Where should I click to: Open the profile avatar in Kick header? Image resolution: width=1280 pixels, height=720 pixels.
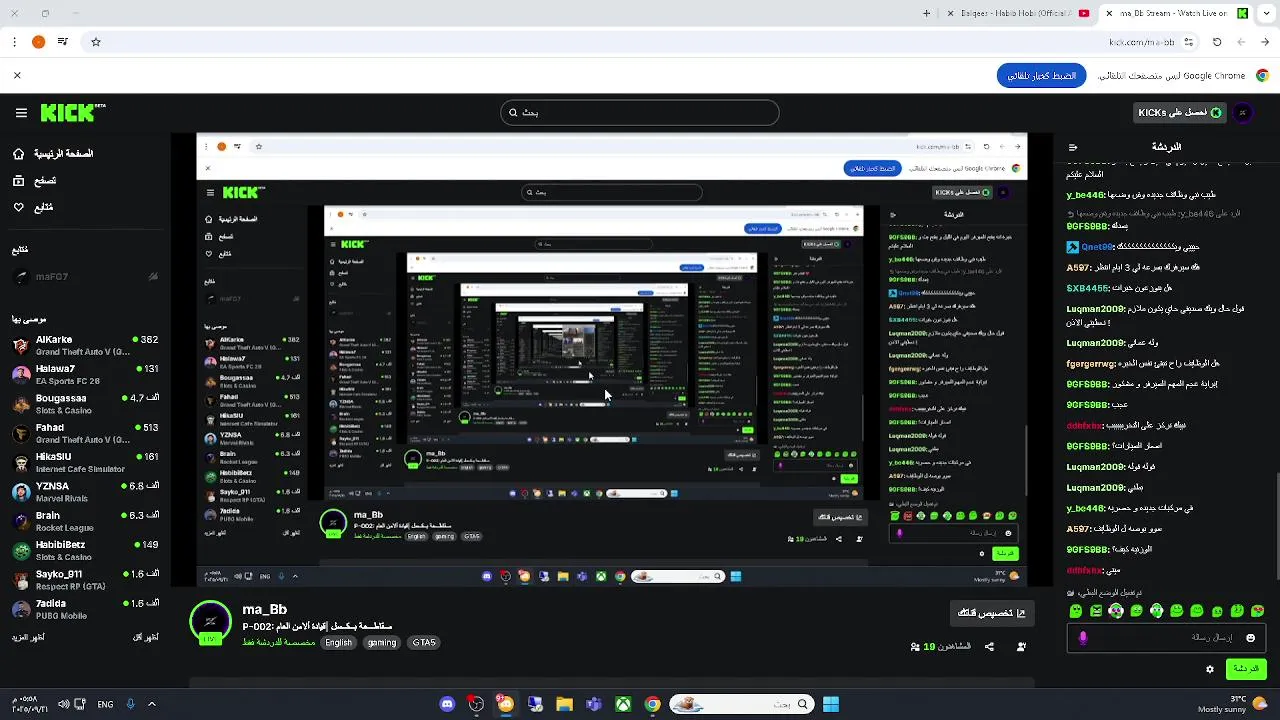coord(1243,113)
